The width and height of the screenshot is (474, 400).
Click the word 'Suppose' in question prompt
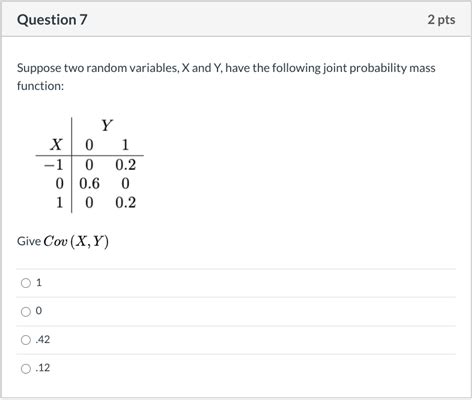[x=39, y=68]
